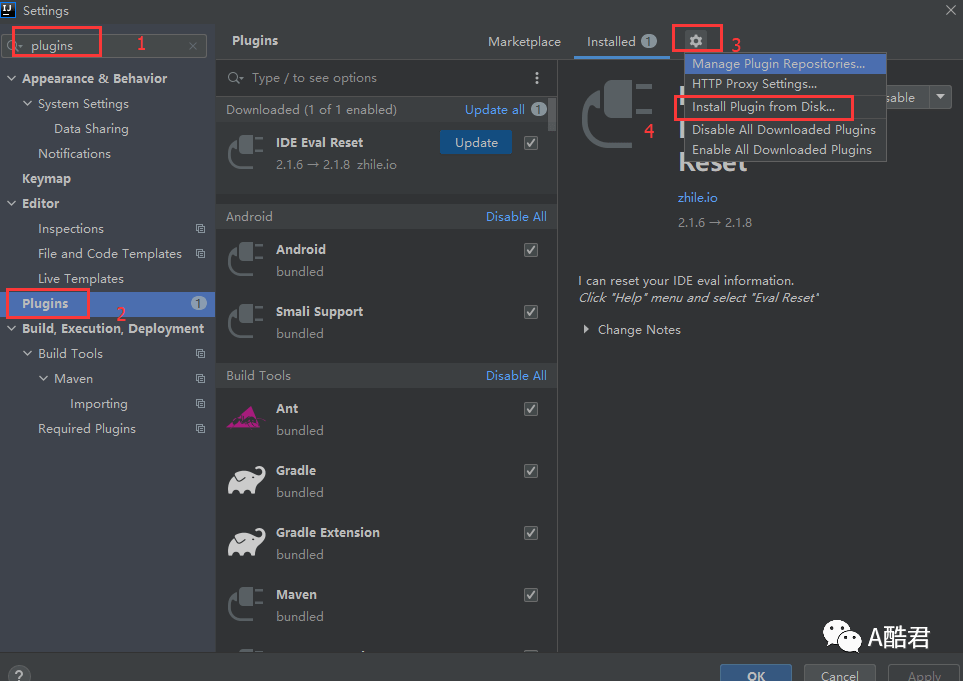Click the IDE Eval Reset plug icon
The width and height of the screenshot is (963, 681).
(246, 152)
